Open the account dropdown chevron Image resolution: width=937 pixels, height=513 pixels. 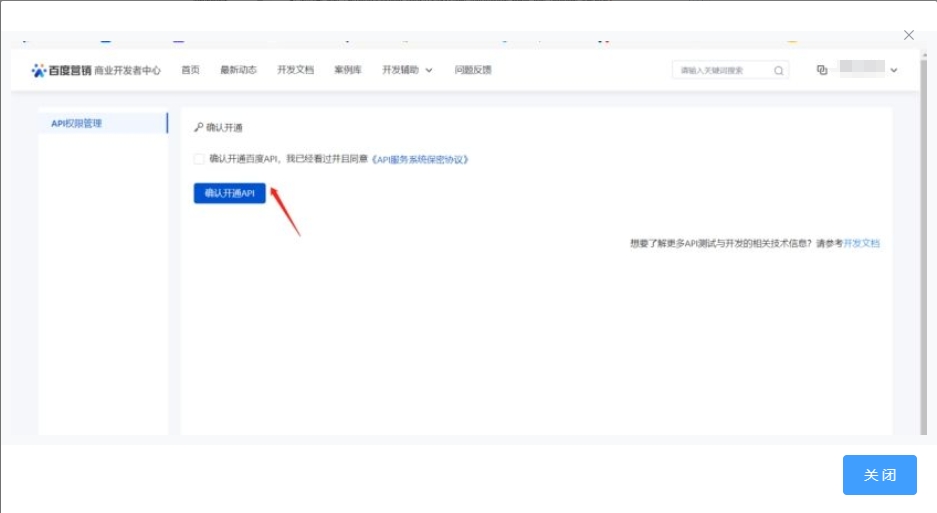pos(893,70)
